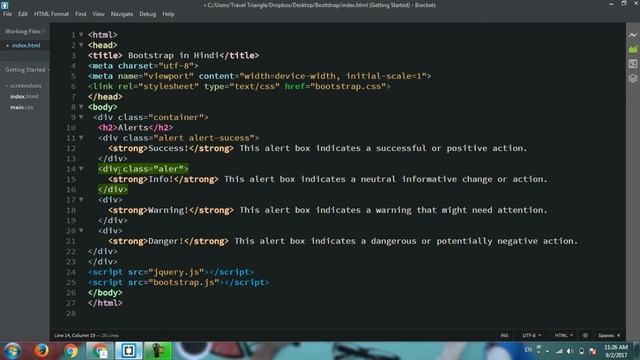Open main.css in the project tree
This screenshot has height=360, width=640.
click(x=22, y=107)
